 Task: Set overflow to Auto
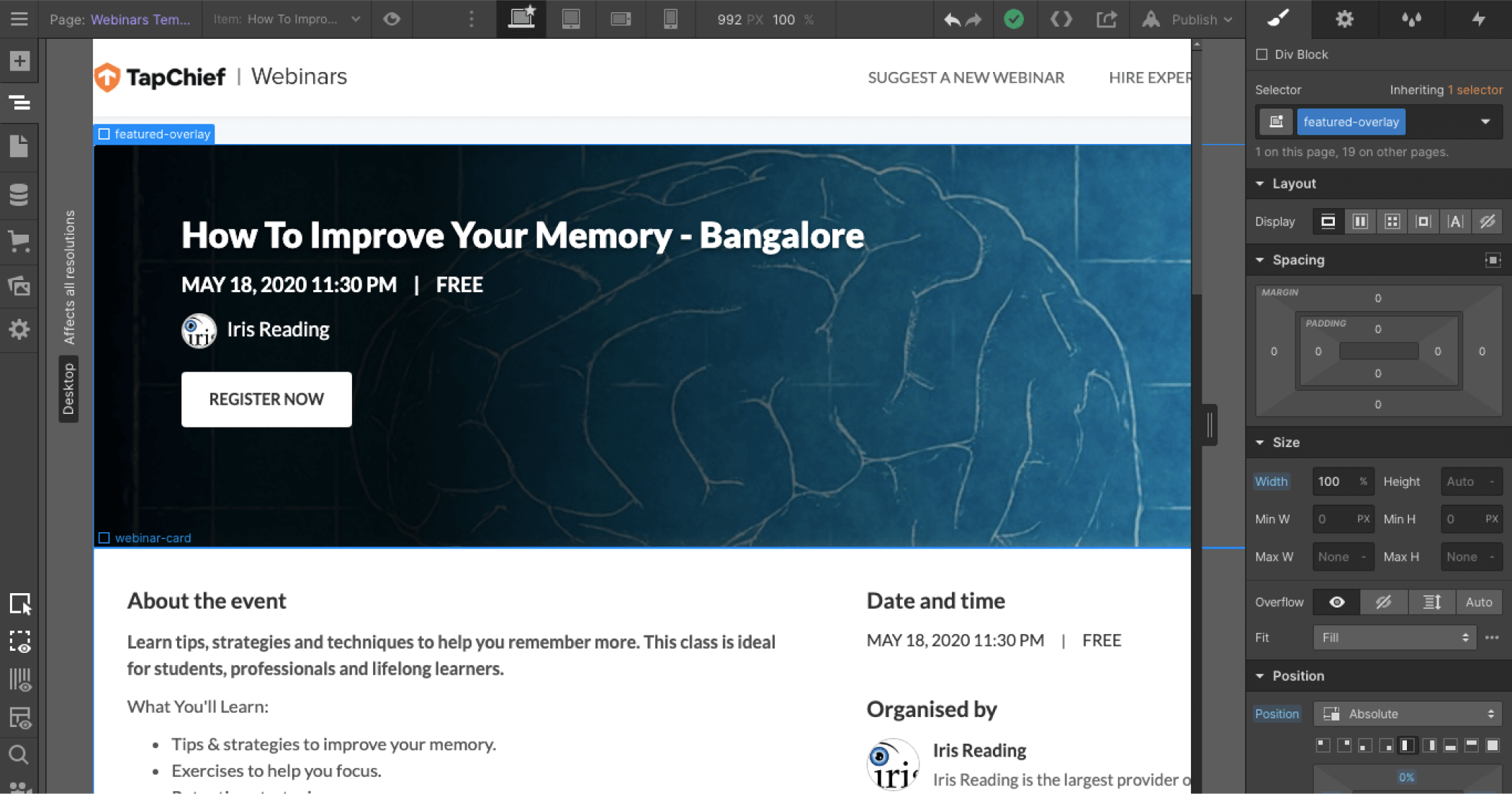point(1479,602)
